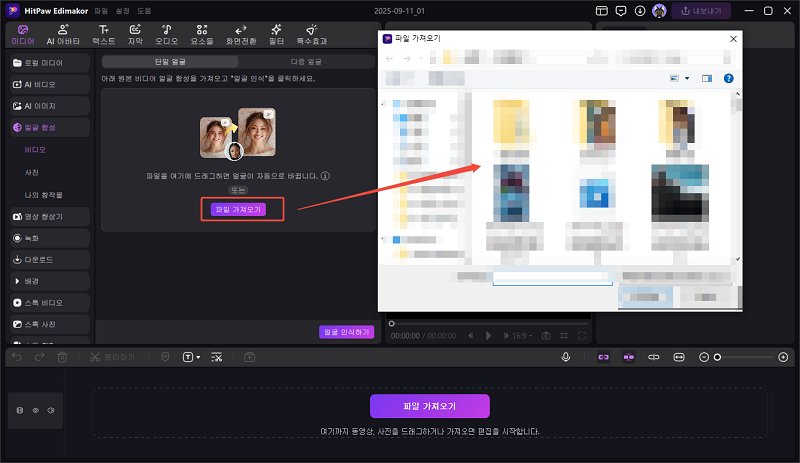Click the timeline zoom in plus icon

(783, 357)
